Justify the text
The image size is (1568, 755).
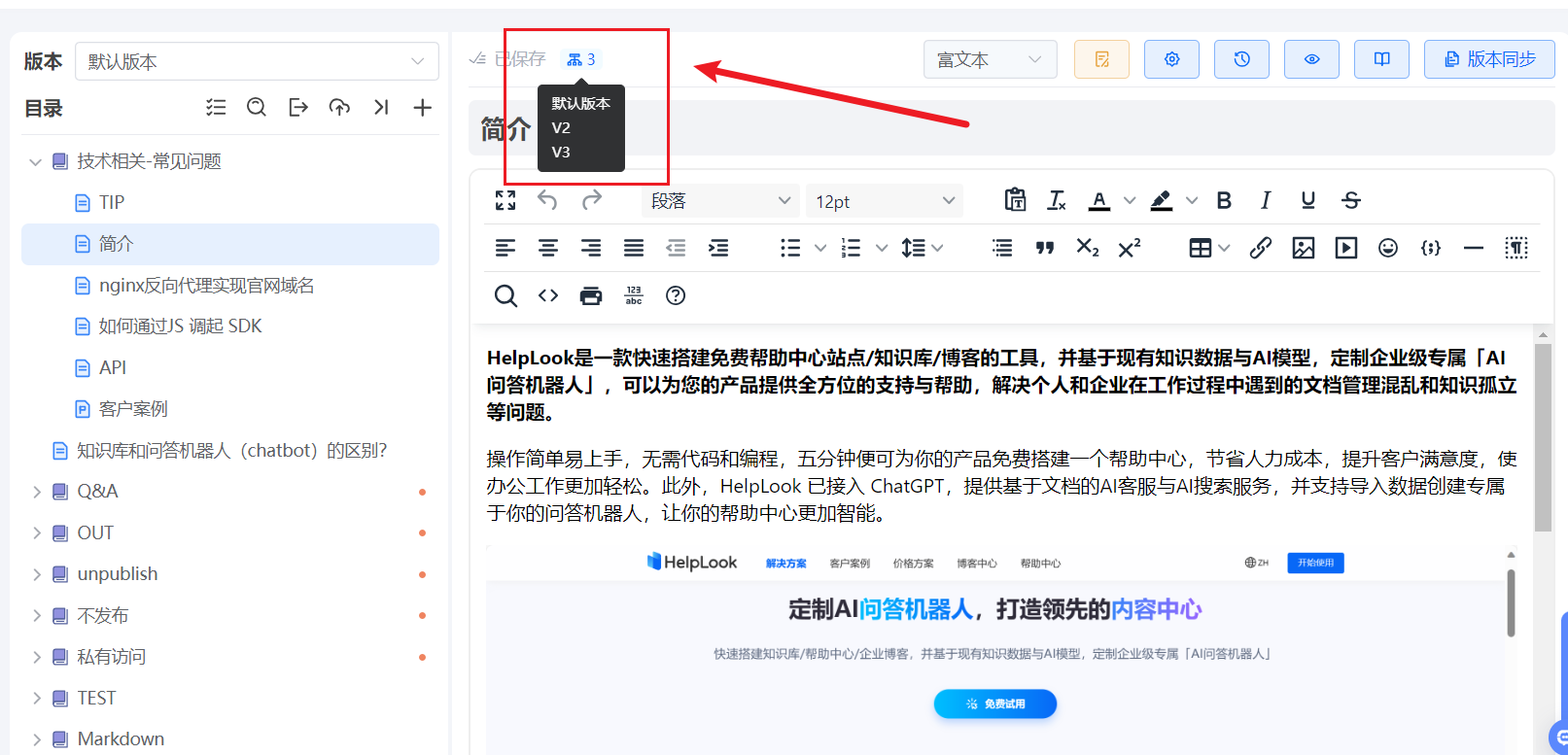[634, 248]
